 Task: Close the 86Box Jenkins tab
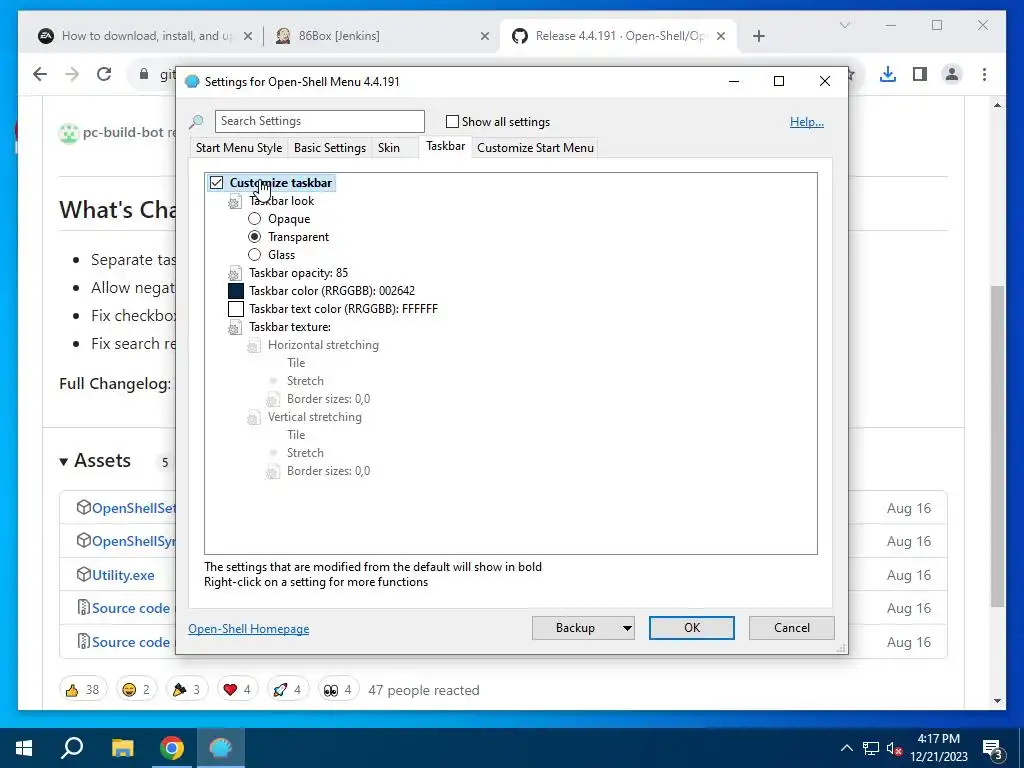coord(485,36)
